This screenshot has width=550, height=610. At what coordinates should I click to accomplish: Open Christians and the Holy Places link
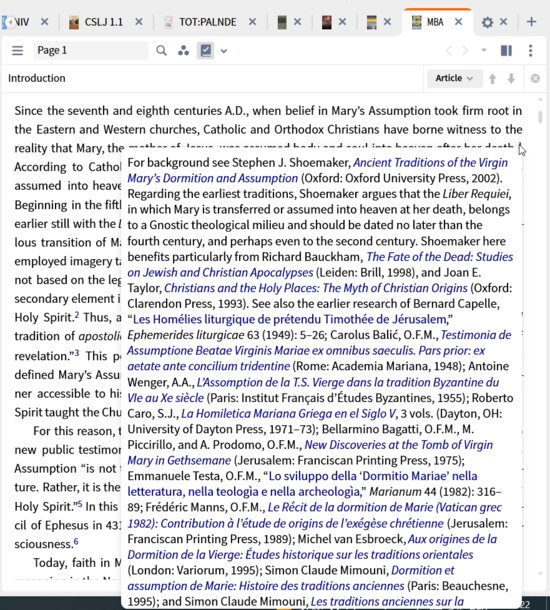[315, 288]
